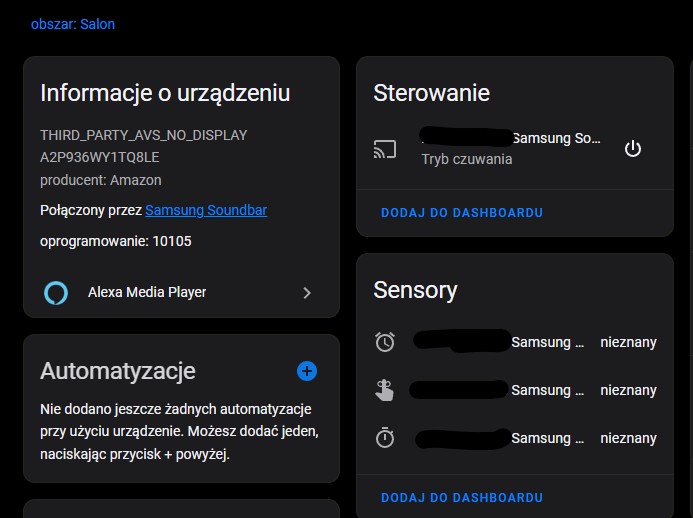The width and height of the screenshot is (693, 518).
Task: Click the hand tap gesture sensor icon
Action: pos(385,390)
